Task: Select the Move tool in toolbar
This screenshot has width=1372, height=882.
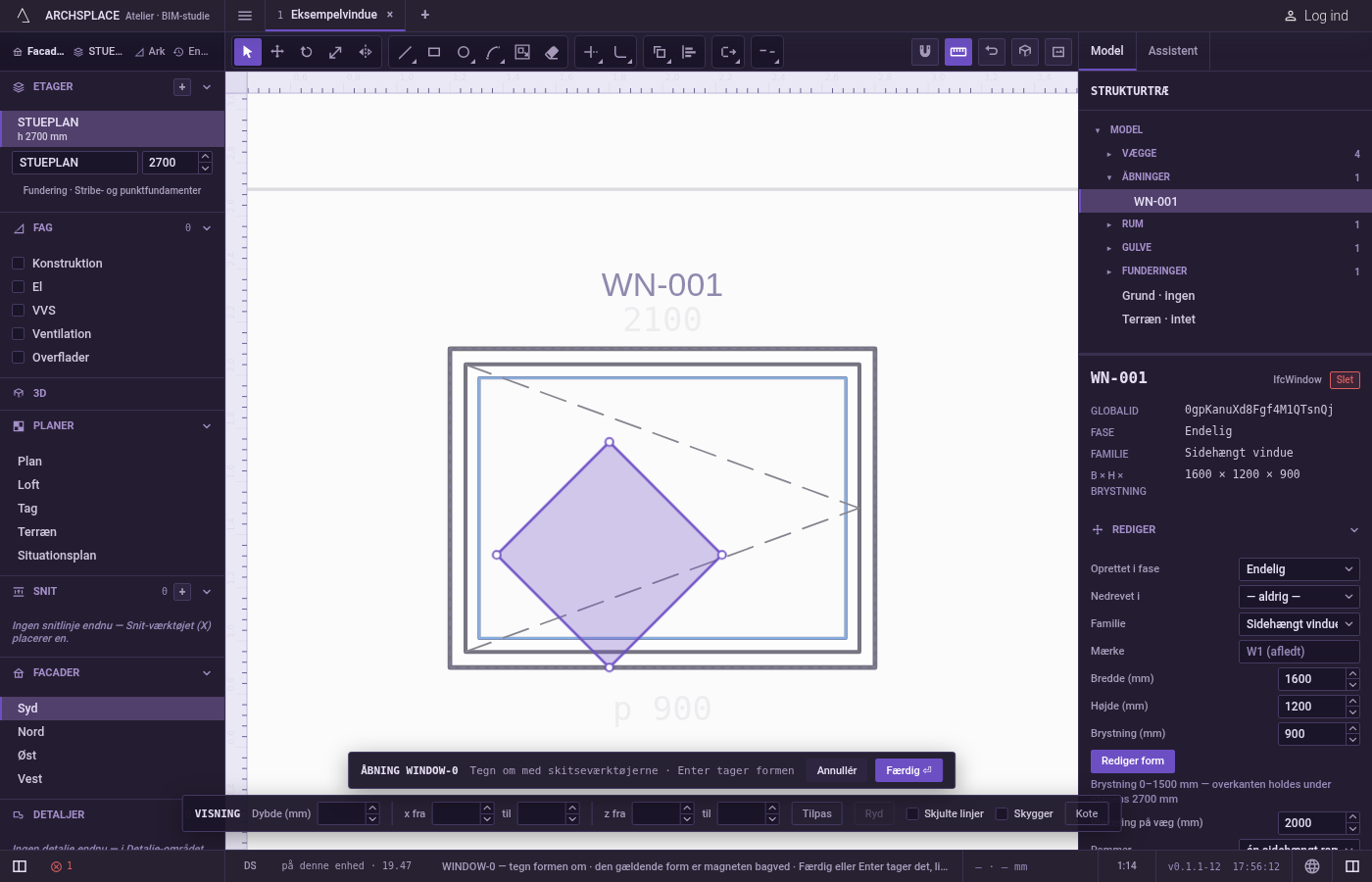Action: point(277,52)
